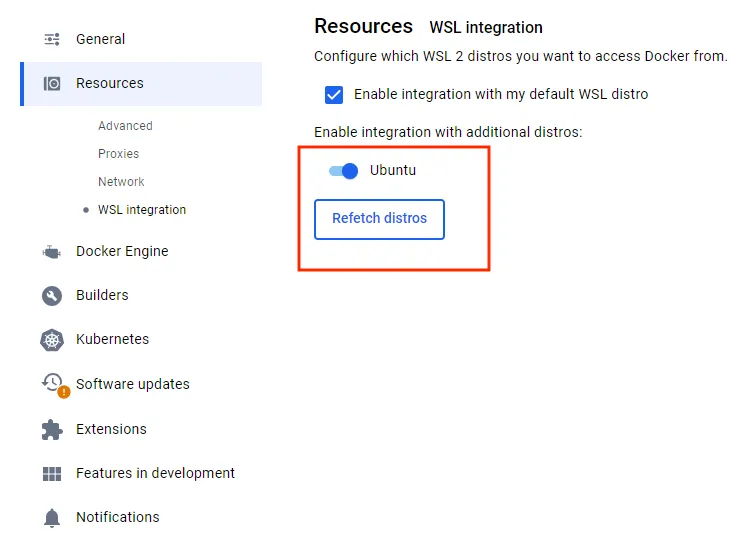This screenshot has width=739, height=554.
Task: Open the Advanced resources sub-item
Action: pyautogui.click(x=125, y=126)
